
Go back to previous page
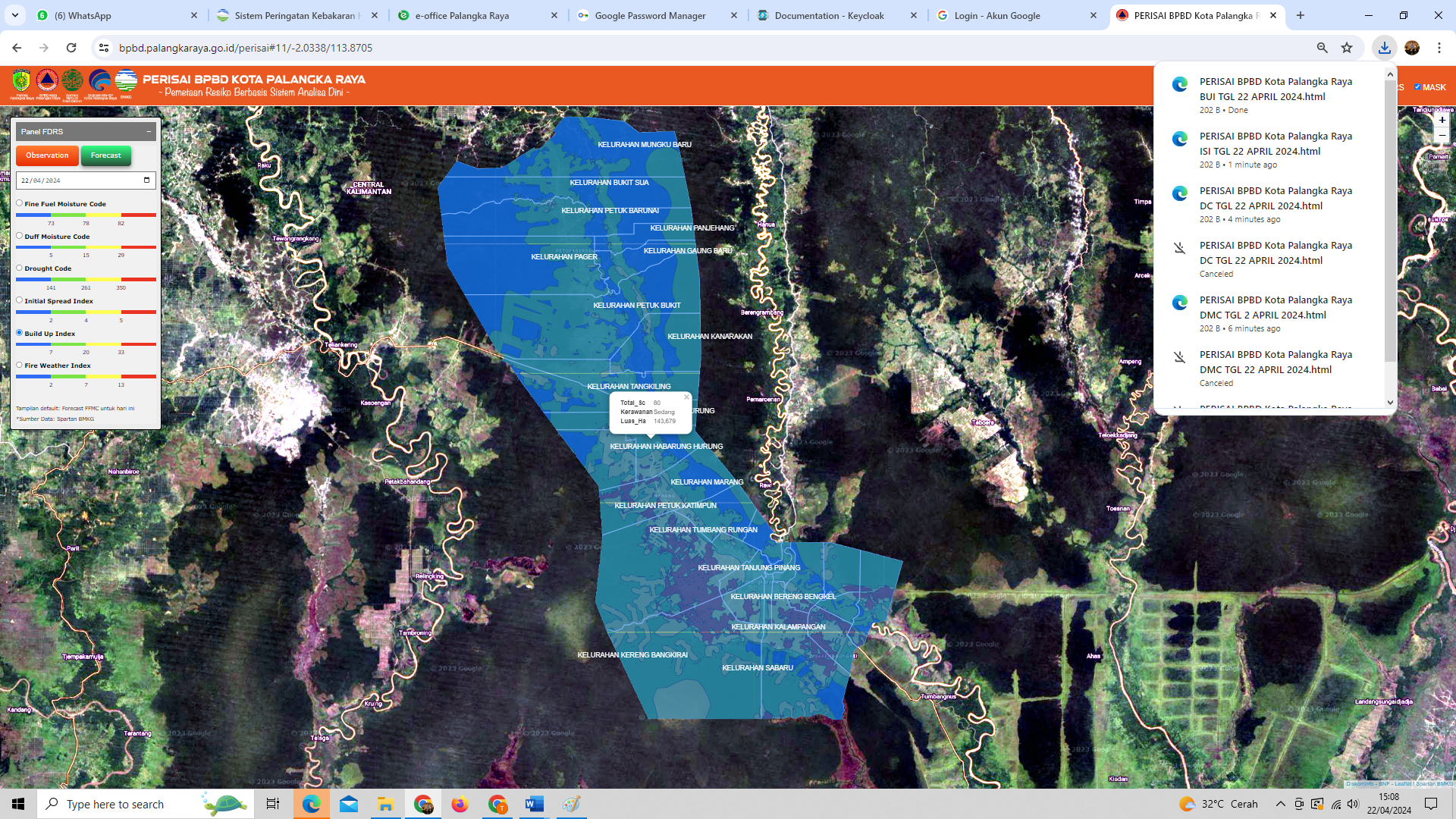point(17,48)
